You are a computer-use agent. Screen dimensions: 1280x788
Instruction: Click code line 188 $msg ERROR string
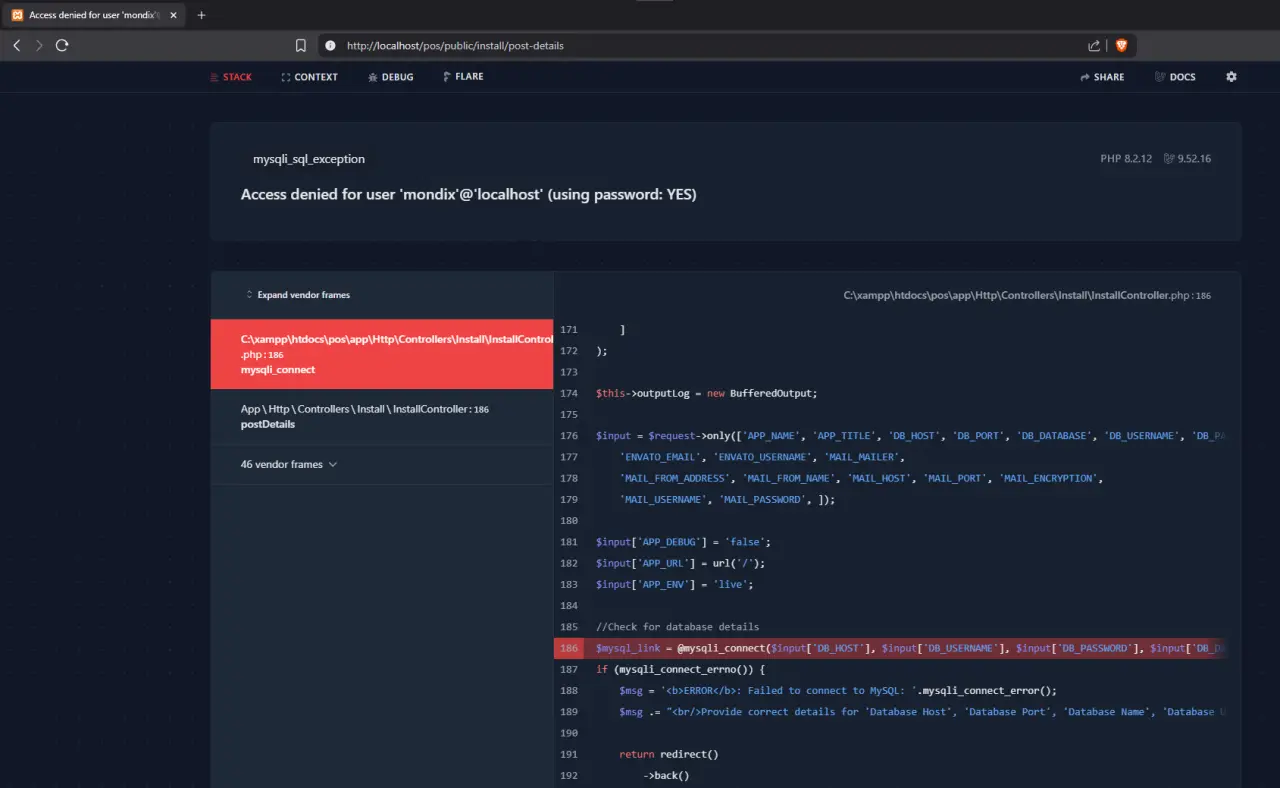838,690
